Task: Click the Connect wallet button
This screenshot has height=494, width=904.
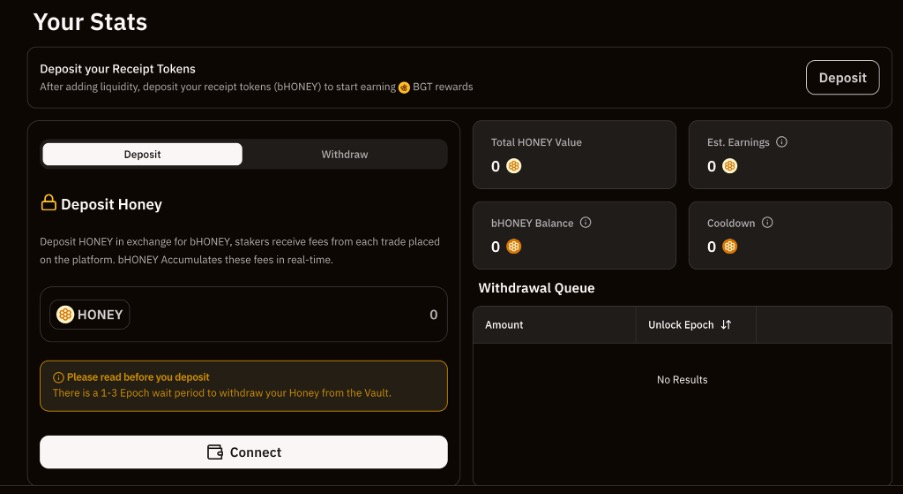Action: (243, 452)
